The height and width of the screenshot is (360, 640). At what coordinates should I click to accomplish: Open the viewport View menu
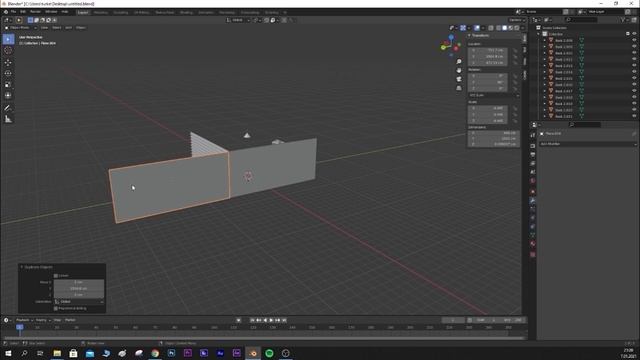[44, 28]
